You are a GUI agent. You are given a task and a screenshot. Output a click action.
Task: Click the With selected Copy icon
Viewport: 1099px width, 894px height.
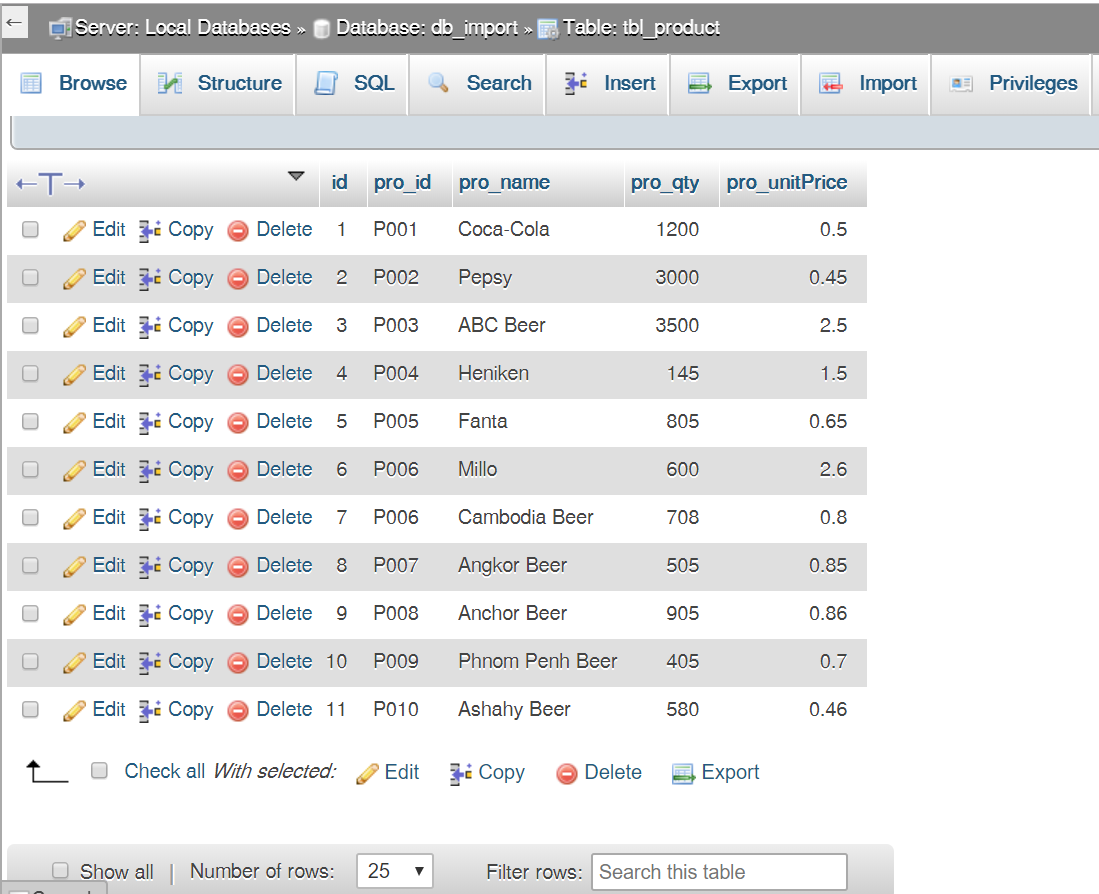click(460, 773)
